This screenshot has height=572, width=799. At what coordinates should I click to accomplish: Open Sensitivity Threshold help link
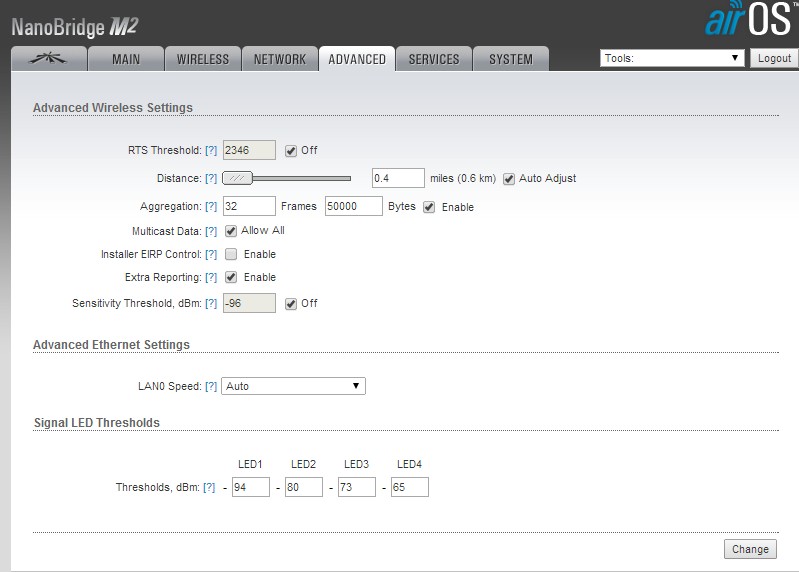coord(211,303)
